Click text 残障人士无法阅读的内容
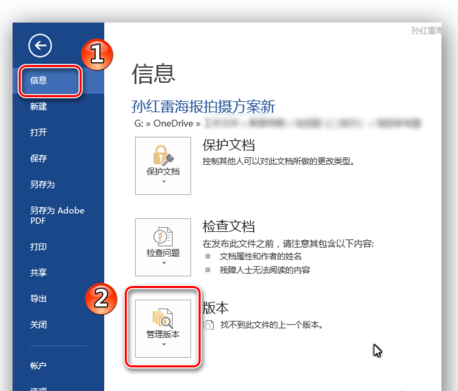458x391 pixels. coord(265,270)
